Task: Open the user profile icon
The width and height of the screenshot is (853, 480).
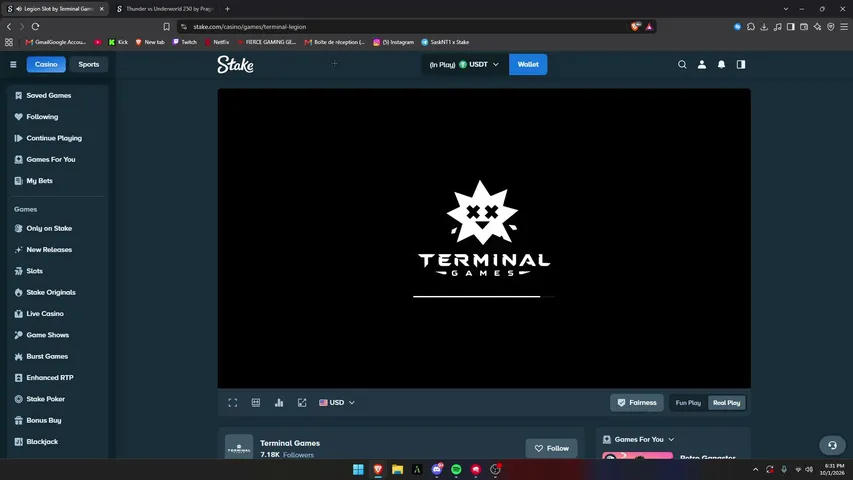Action: point(702,64)
